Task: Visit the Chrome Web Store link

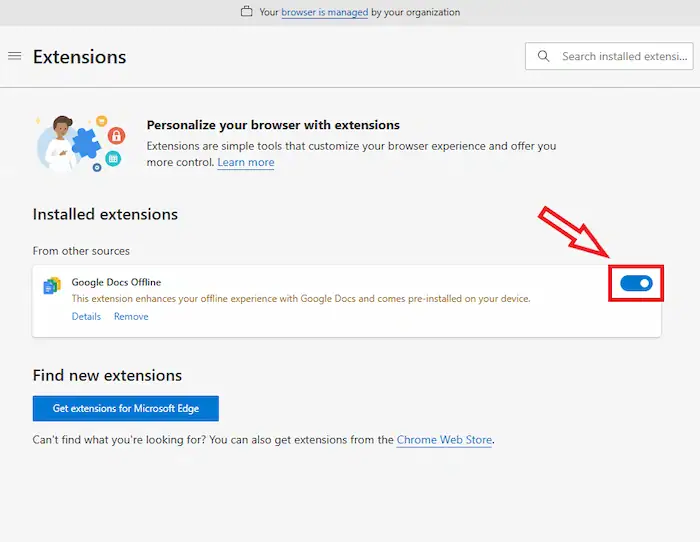Action: (x=444, y=440)
